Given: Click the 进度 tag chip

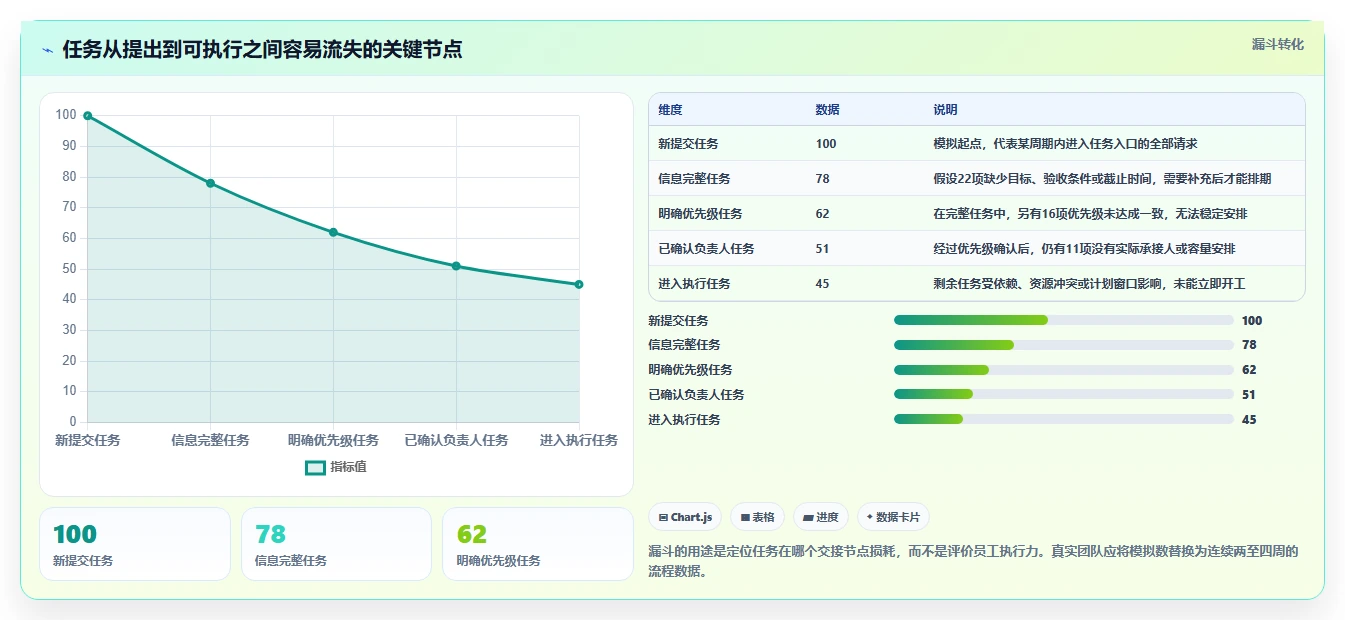Looking at the screenshot, I should click(821, 517).
